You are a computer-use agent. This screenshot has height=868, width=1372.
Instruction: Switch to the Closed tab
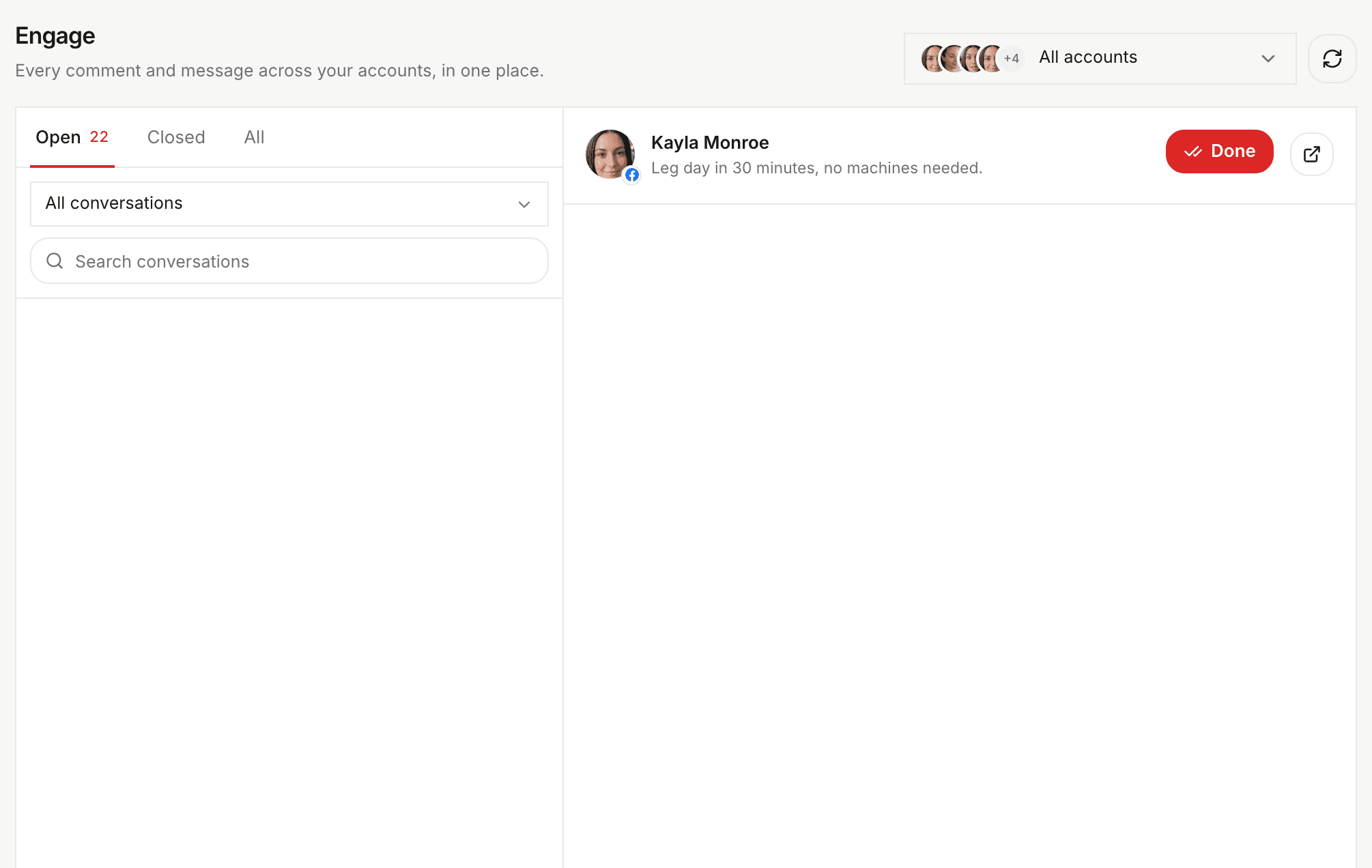coord(176,137)
